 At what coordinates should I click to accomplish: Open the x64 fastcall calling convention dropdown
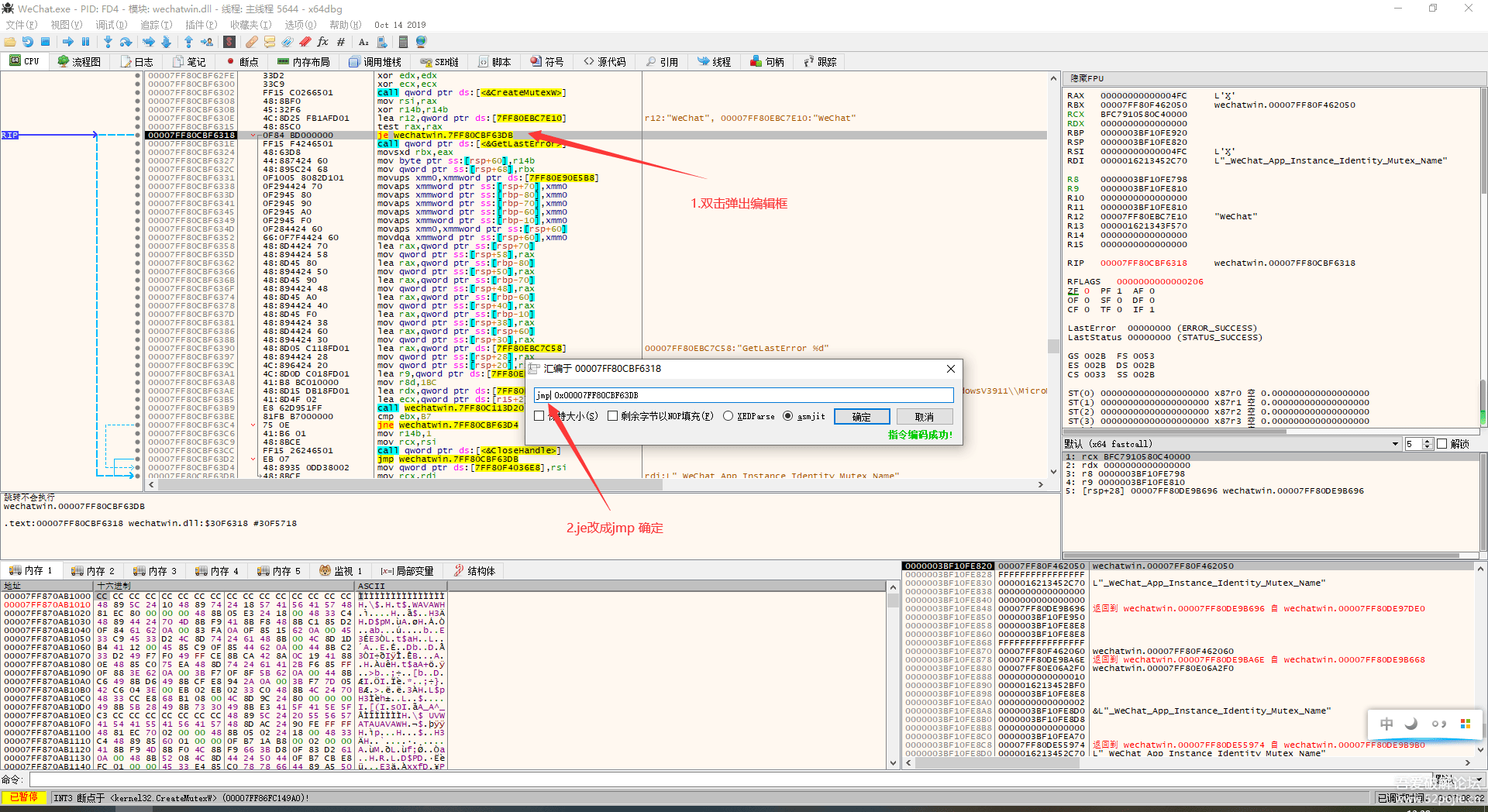click(1395, 444)
